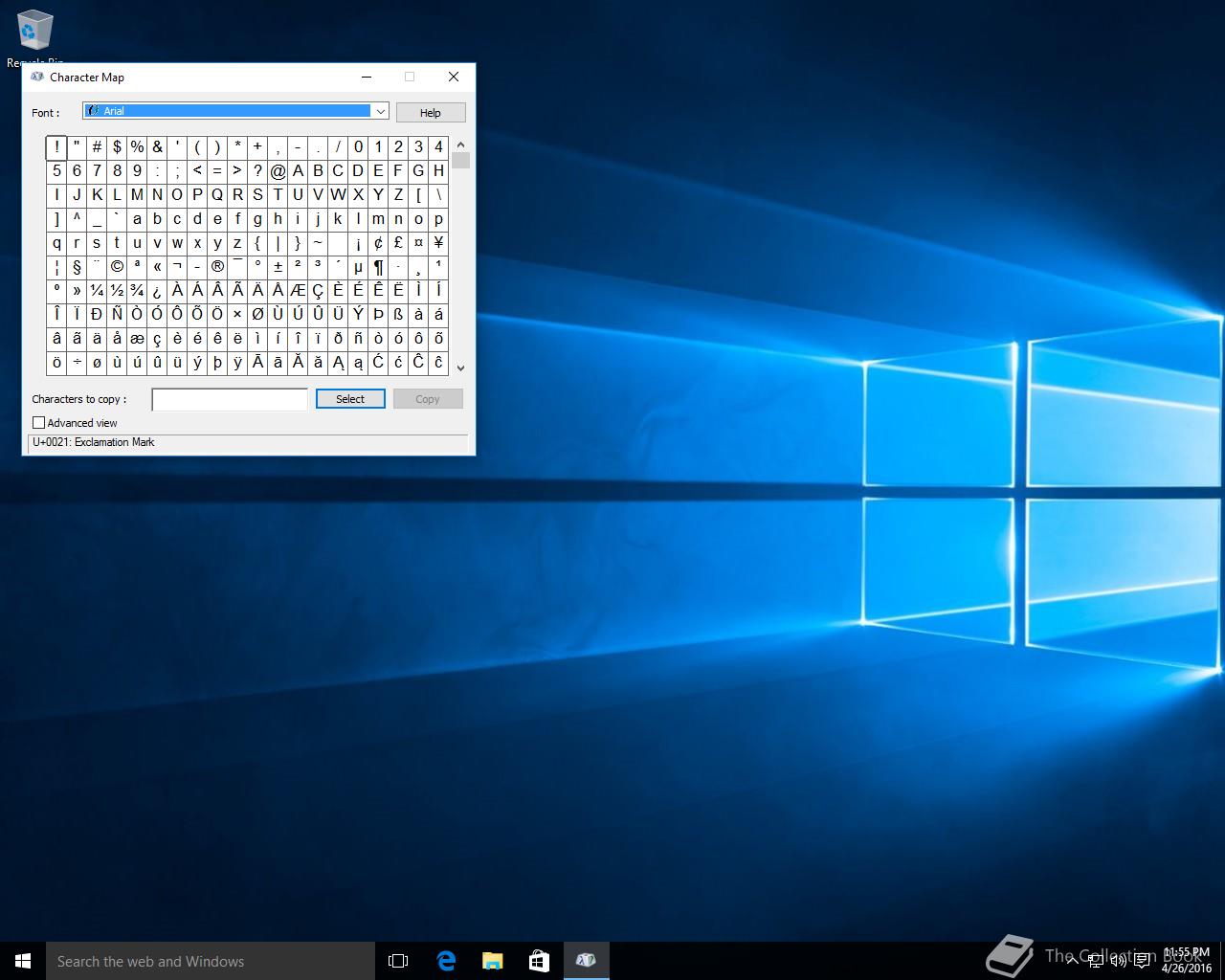Select the » right guillemet cell

[x=77, y=290]
